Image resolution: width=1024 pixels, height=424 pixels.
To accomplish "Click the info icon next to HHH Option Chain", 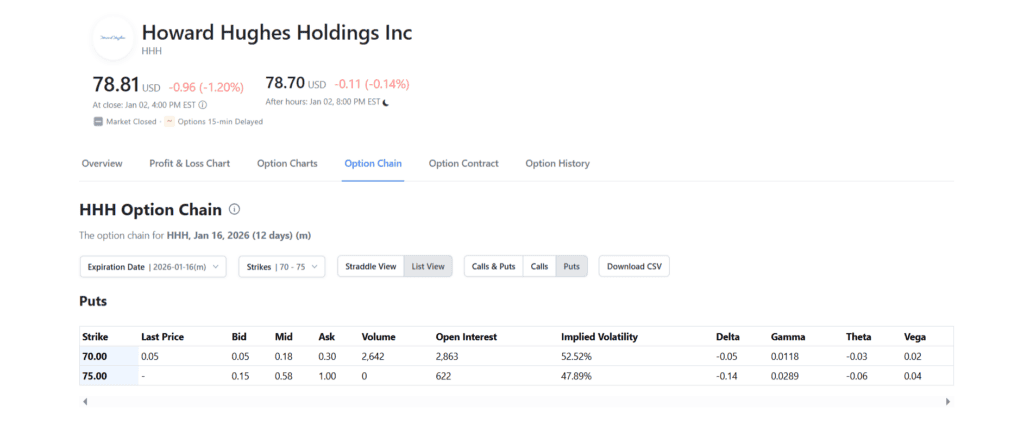I will click(234, 210).
